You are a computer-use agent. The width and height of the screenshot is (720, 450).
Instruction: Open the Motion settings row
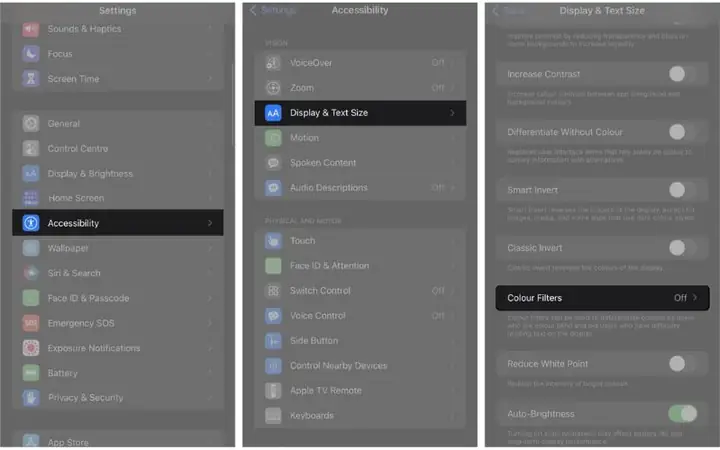coord(360,138)
